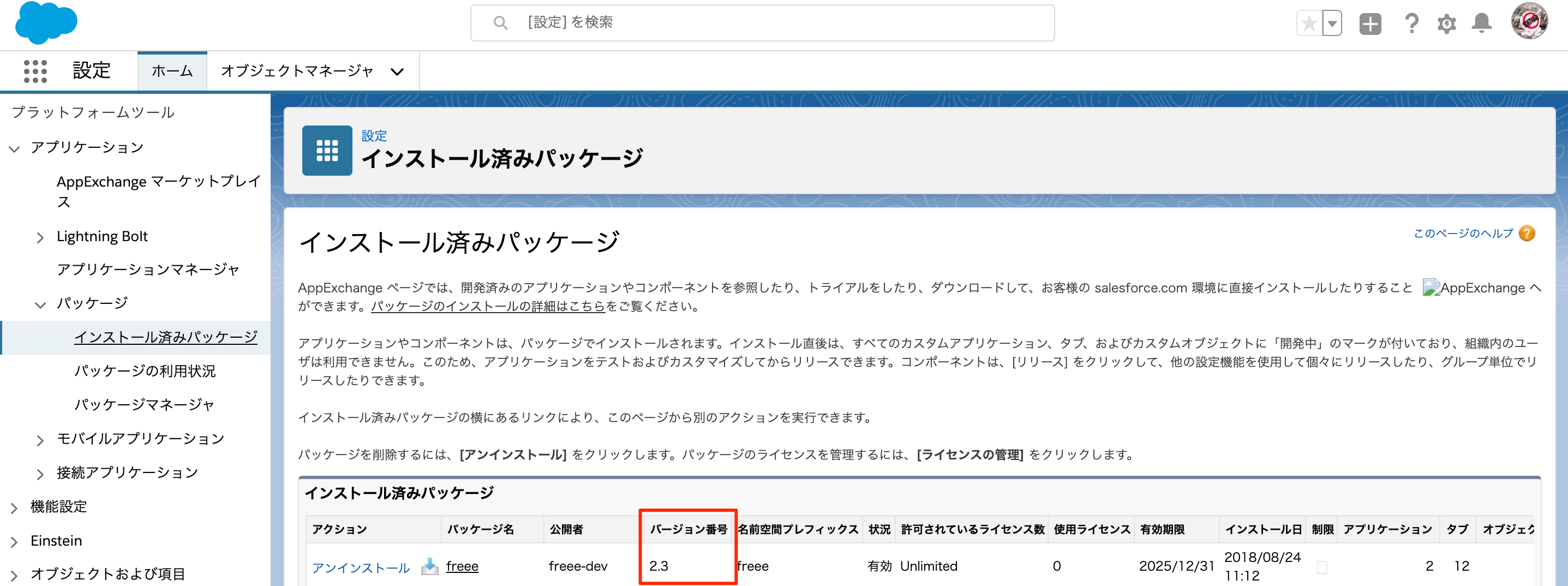1568x586 pixels.
Task: Click the プラットフォームツール sidebar heading
Action: tap(93, 112)
